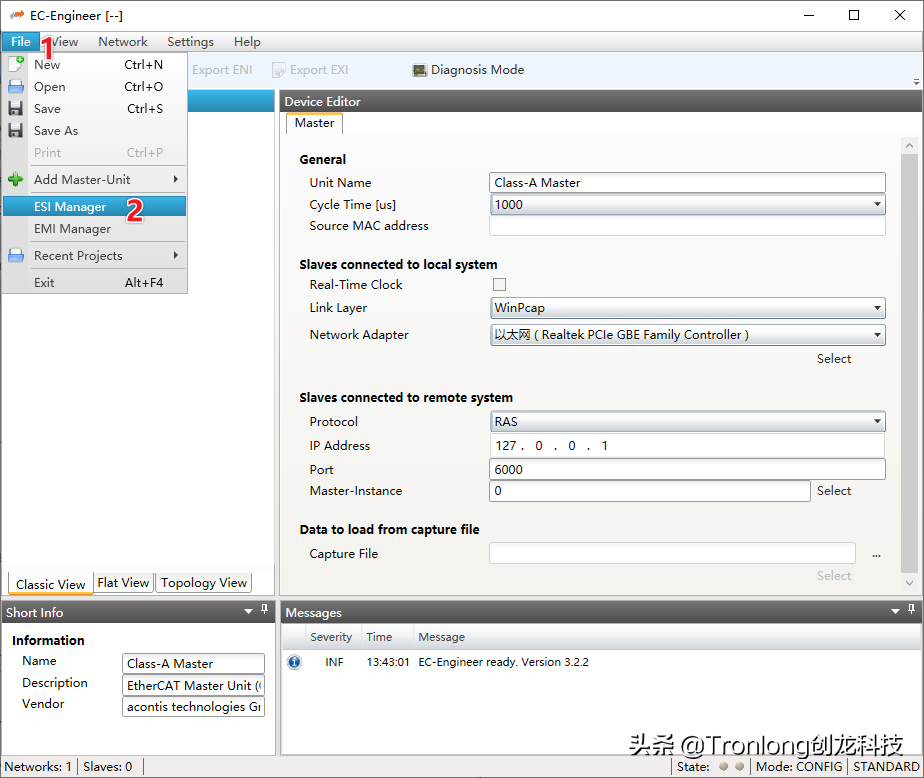Click the Select button under Network Adapter
The width and height of the screenshot is (924, 778).
(833, 358)
